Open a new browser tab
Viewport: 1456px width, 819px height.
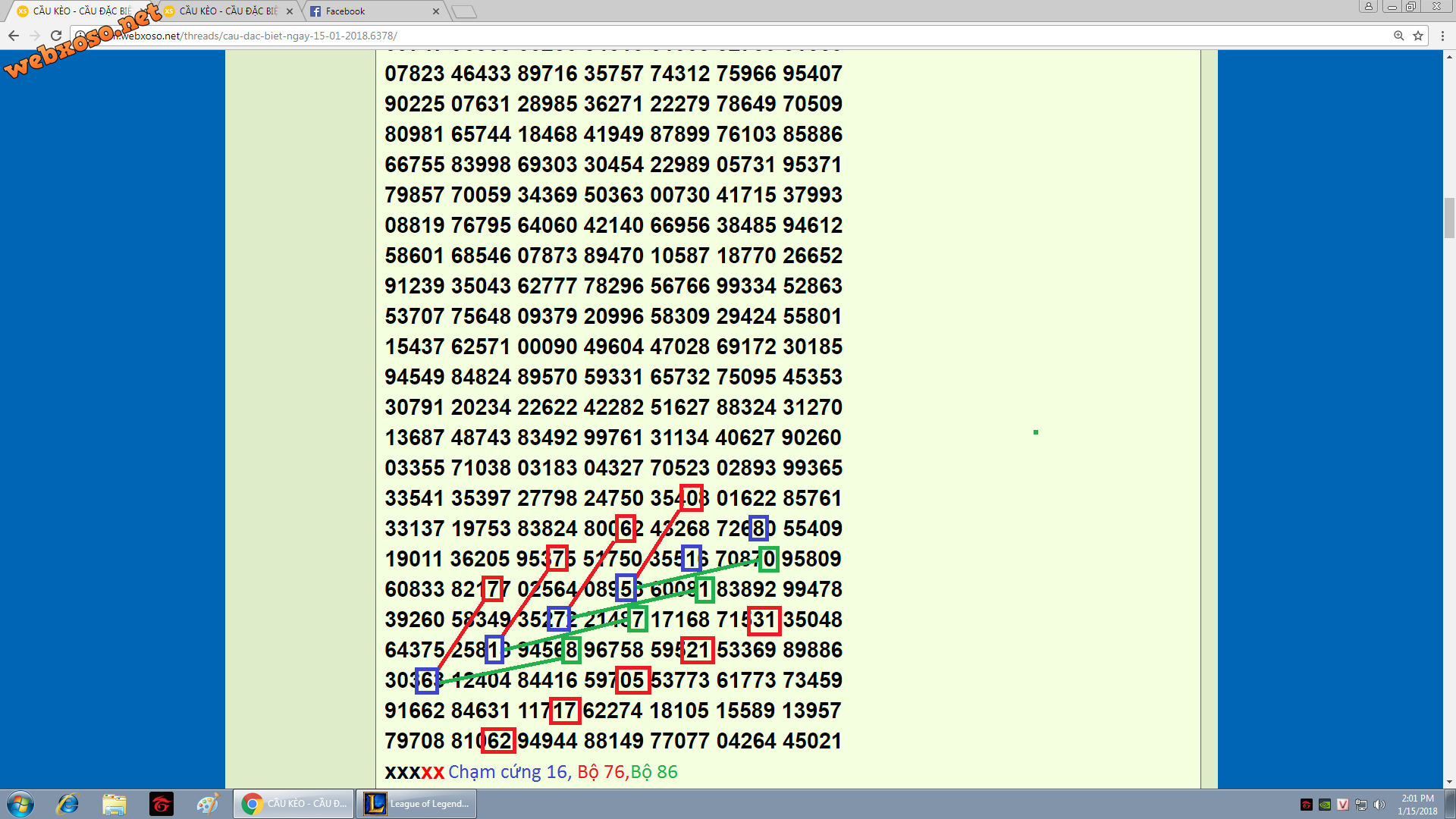pos(463,11)
